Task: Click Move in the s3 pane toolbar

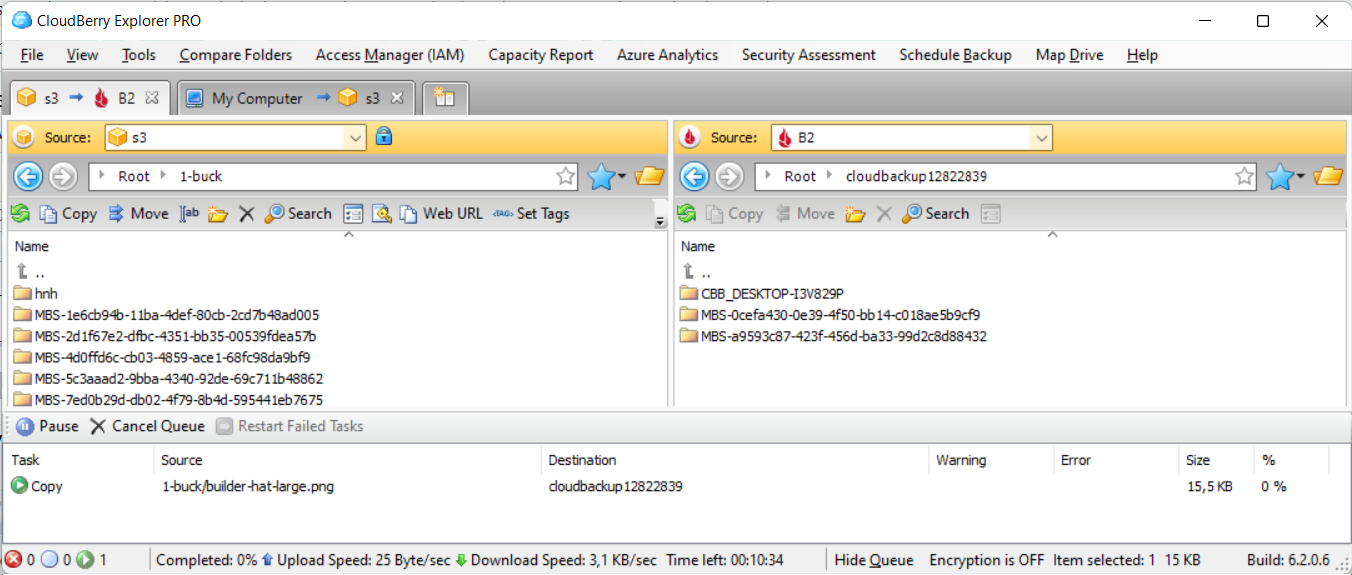Action: click(x=138, y=213)
